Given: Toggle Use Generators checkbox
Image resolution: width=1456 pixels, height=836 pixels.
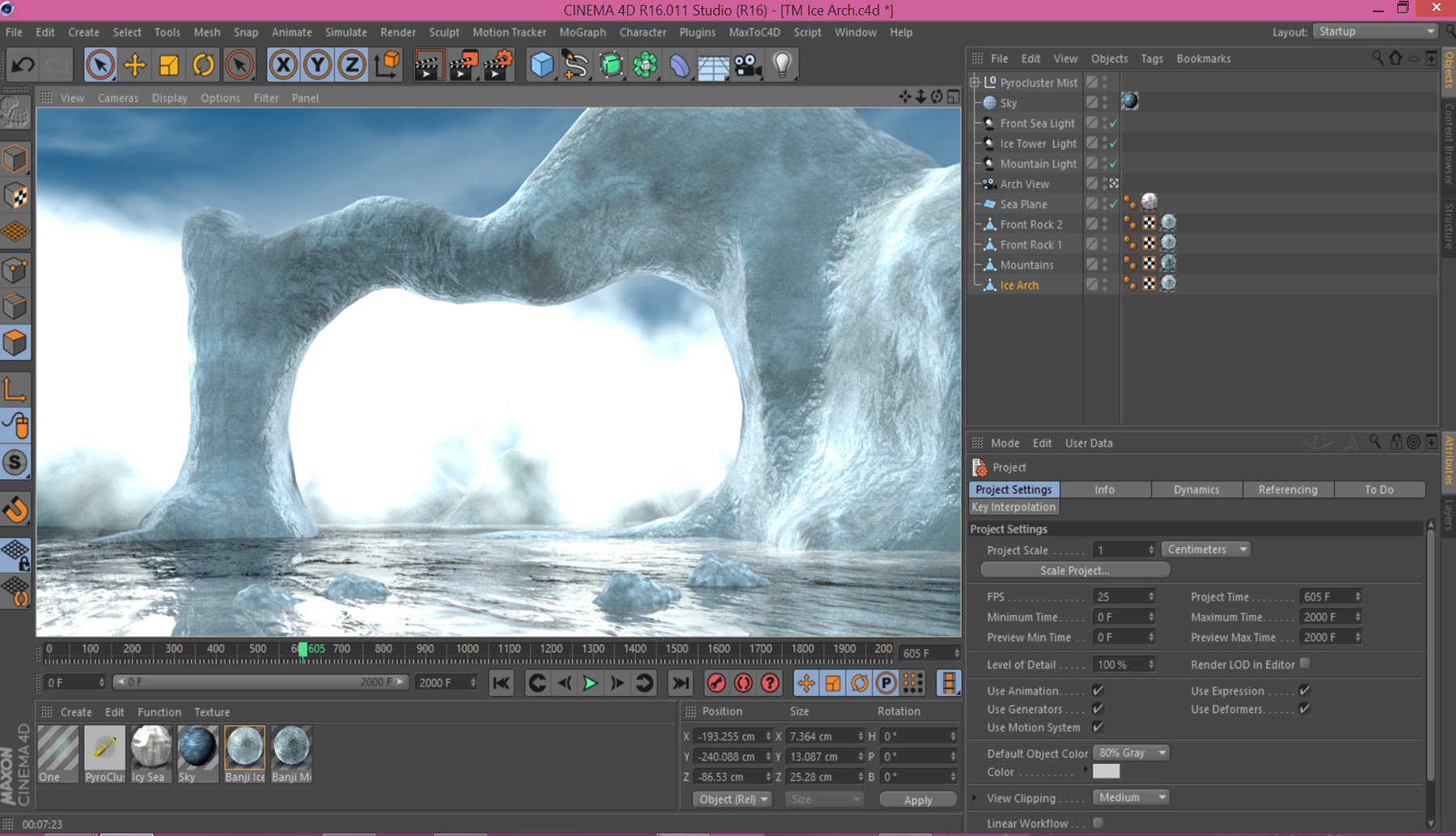Looking at the screenshot, I should [1098, 709].
